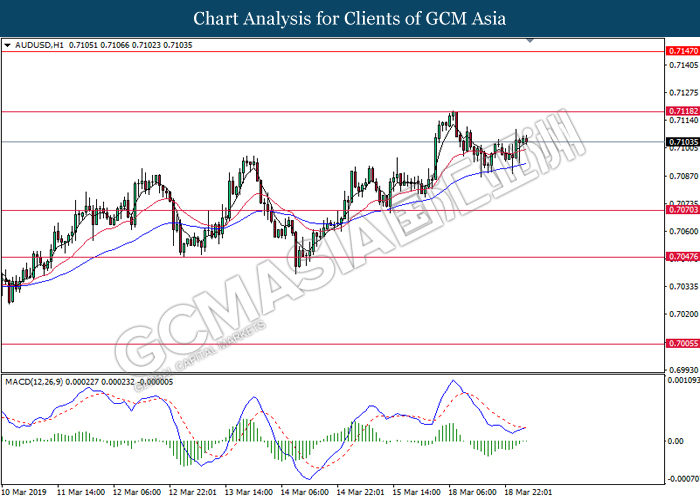
Task: Click the 11 Mar 14:00 time axis label
Action: 81,492
